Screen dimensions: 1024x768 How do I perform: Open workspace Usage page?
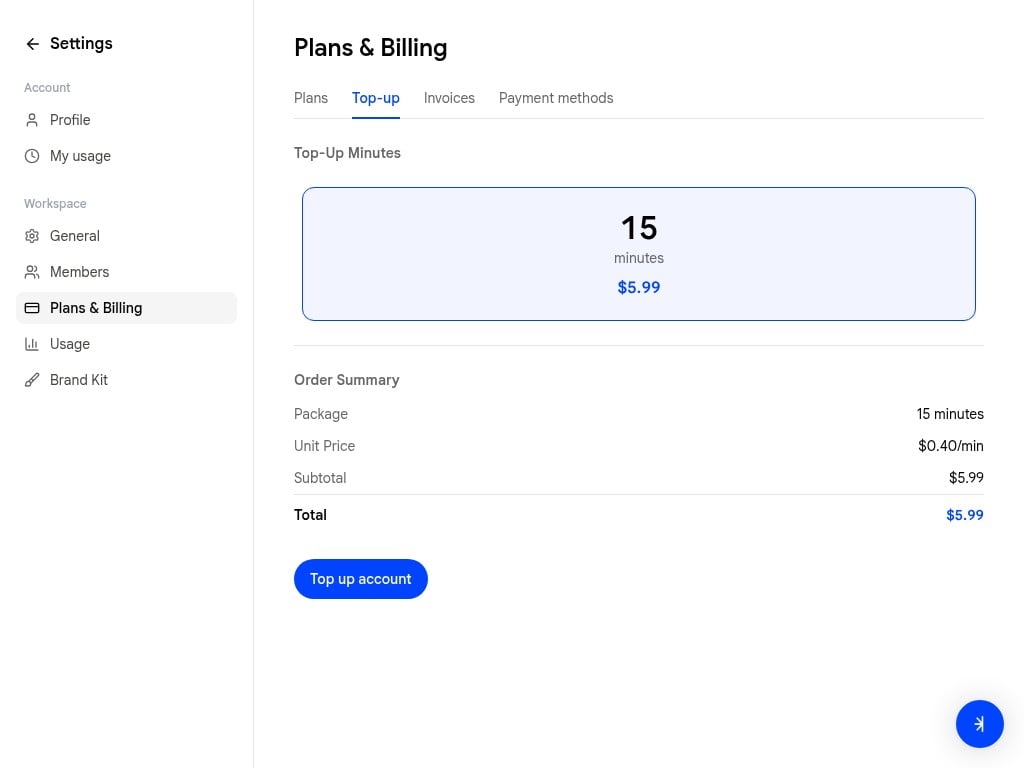(x=126, y=344)
